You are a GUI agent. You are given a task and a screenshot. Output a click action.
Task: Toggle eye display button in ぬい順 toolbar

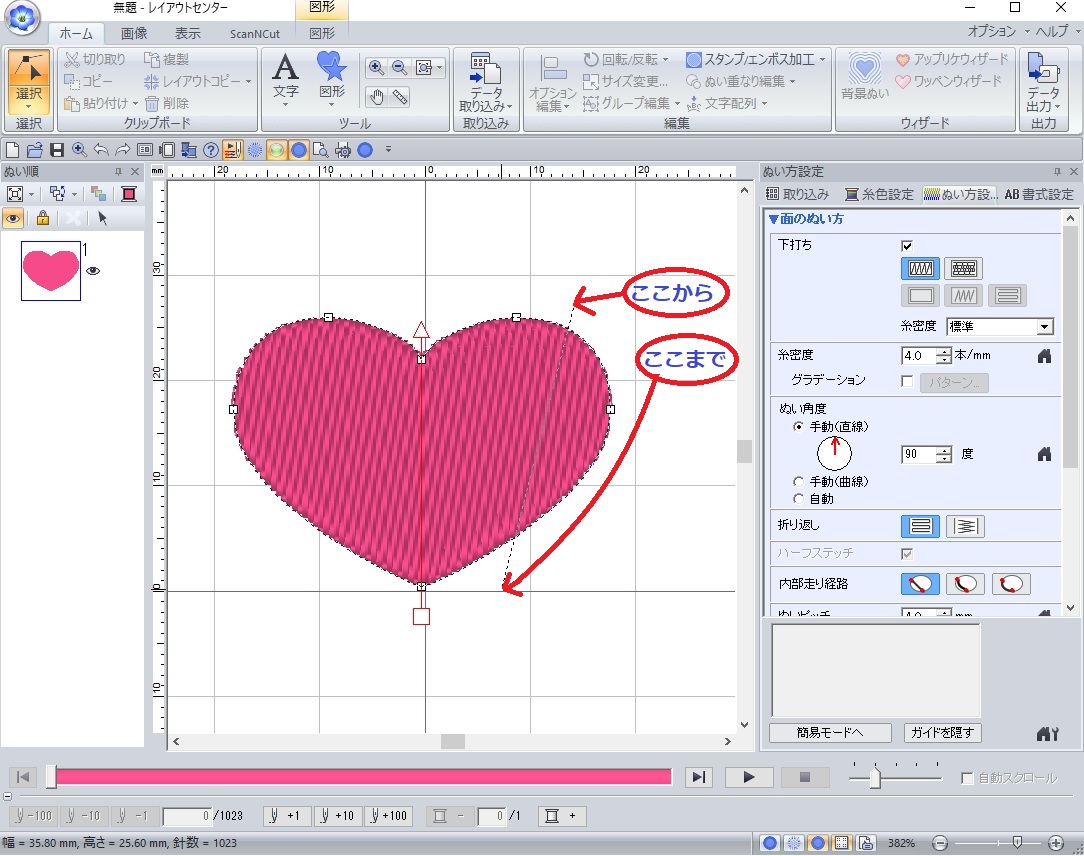pyautogui.click(x=12, y=218)
